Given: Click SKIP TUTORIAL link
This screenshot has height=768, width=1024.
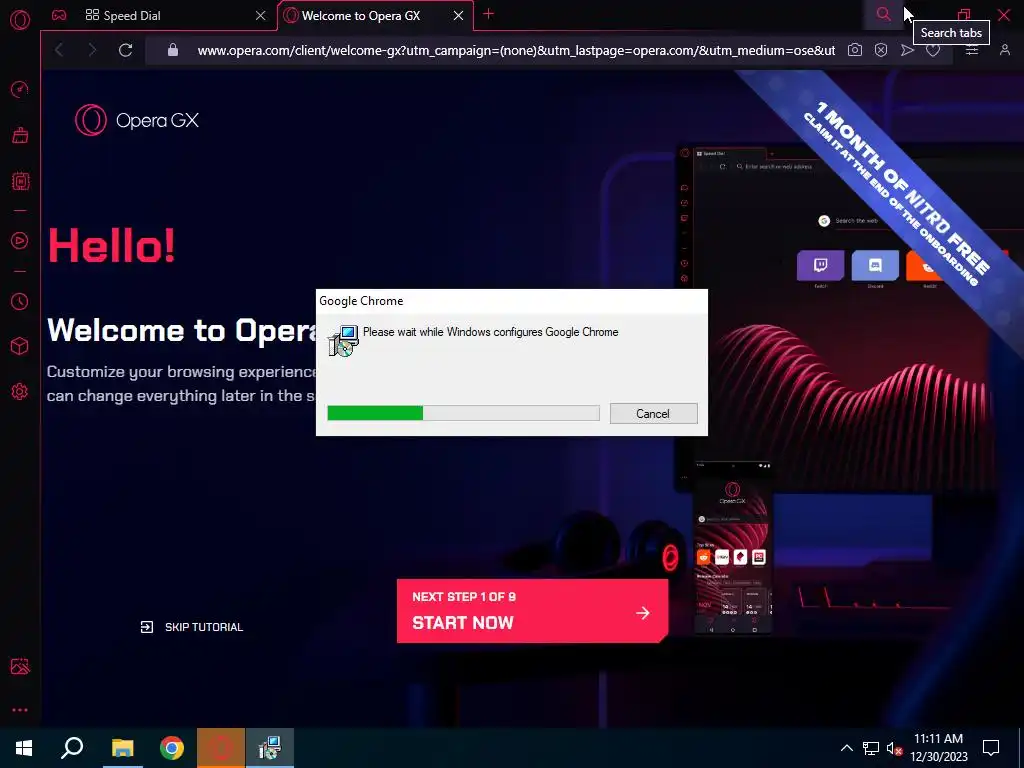Looking at the screenshot, I should tap(191, 627).
